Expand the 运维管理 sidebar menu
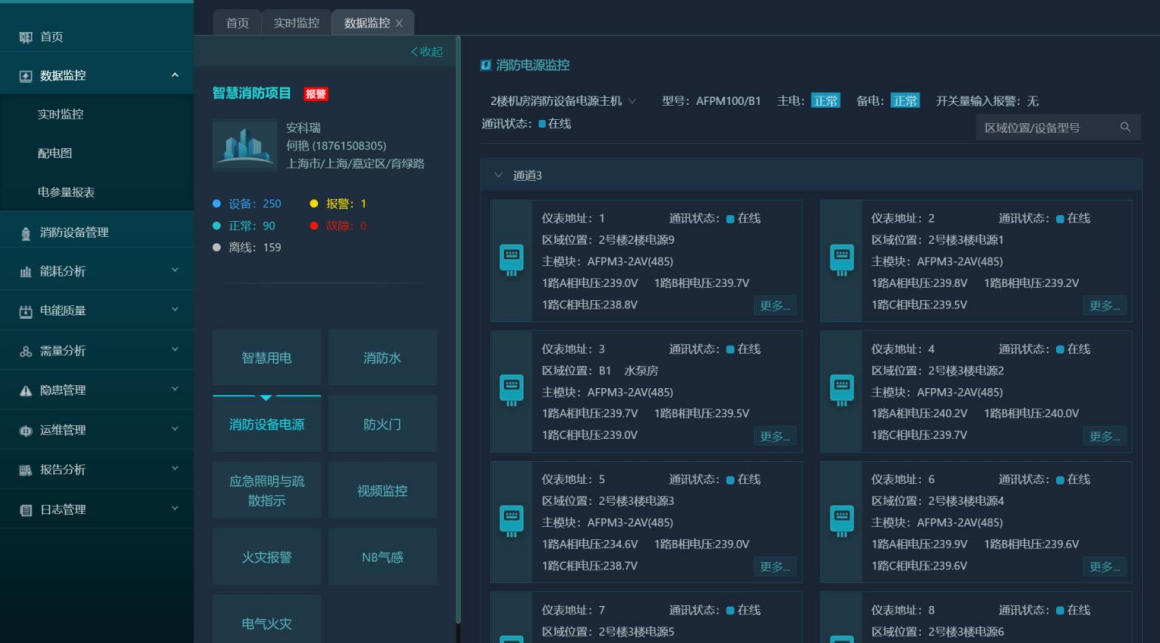This screenshot has width=1160, height=643. (x=175, y=429)
